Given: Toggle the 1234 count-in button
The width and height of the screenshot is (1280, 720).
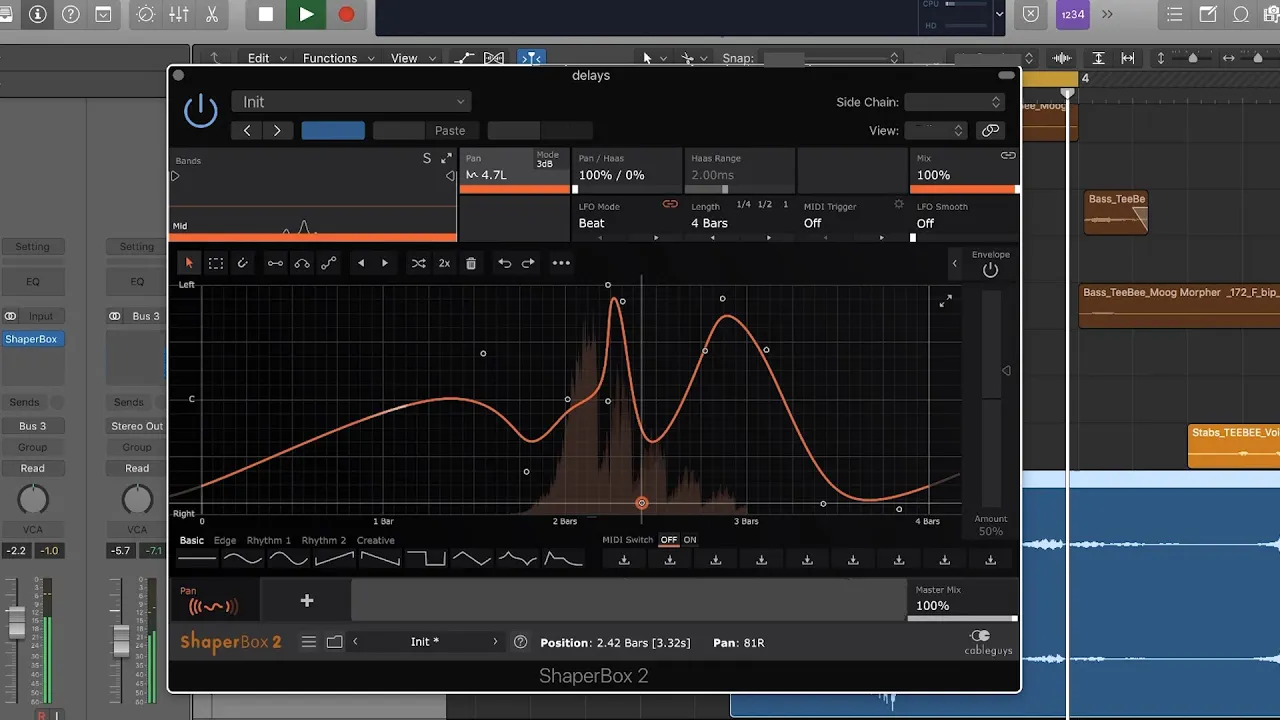Looking at the screenshot, I should tap(1072, 14).
